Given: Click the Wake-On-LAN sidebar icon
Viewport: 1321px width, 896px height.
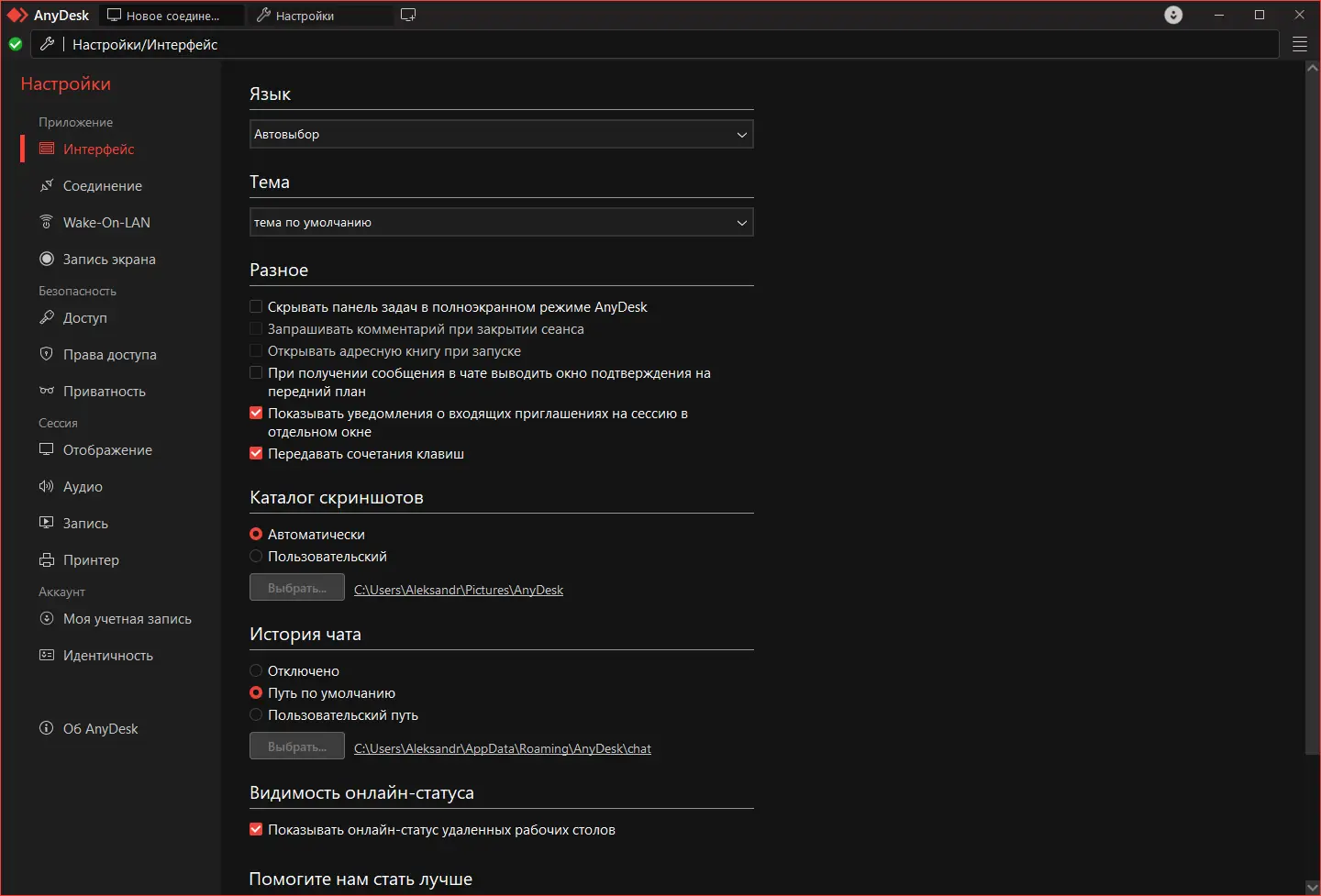Looking at the screenshot, I should tap(47, 222).
